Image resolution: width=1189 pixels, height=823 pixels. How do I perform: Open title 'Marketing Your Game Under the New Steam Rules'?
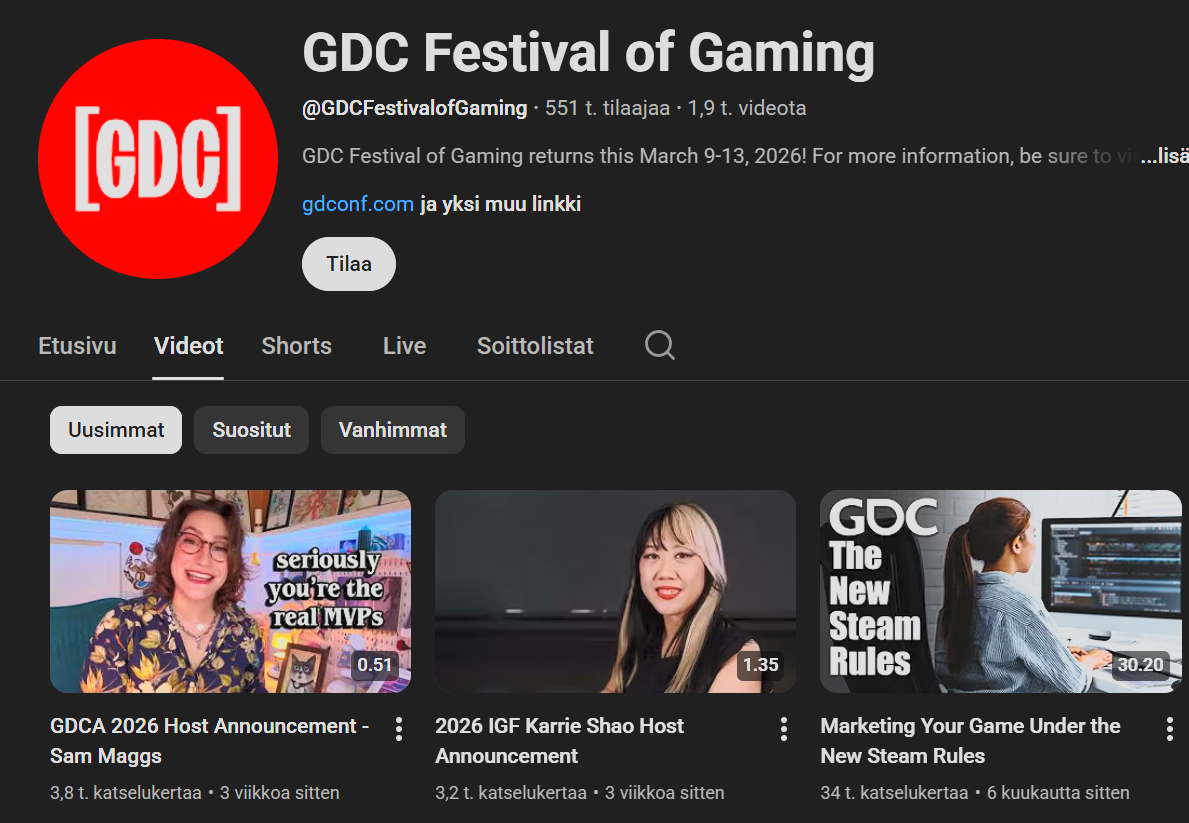click(x=971, y=741)
